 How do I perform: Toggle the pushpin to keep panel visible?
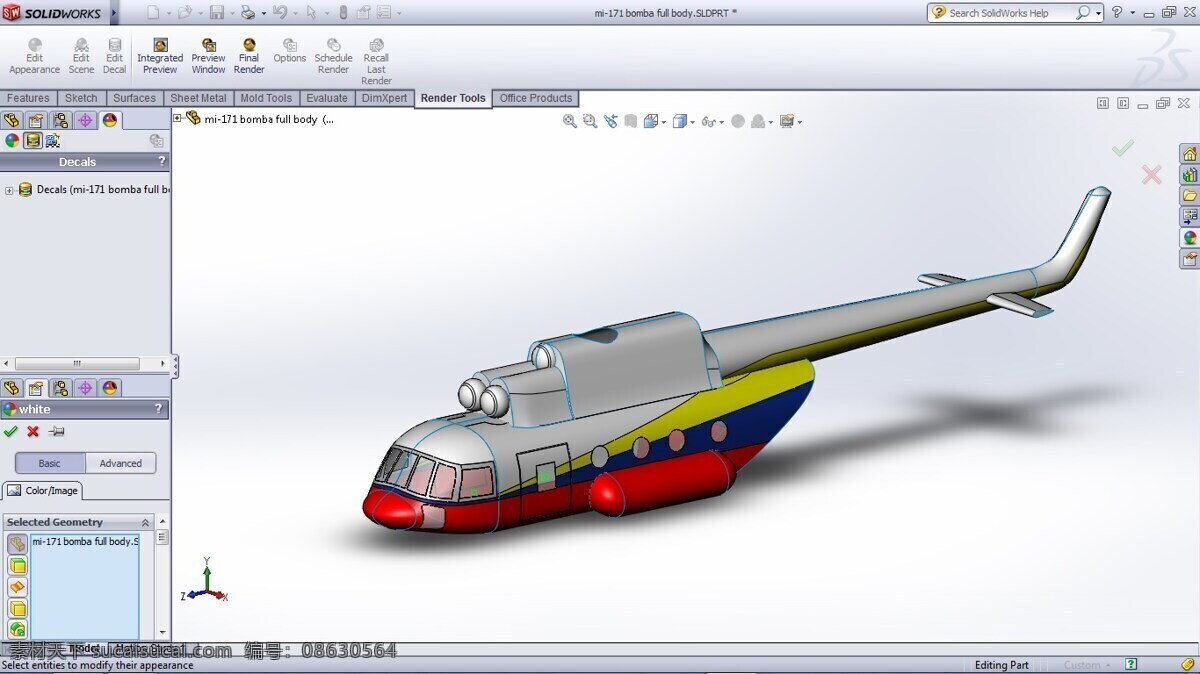[56, 431]
